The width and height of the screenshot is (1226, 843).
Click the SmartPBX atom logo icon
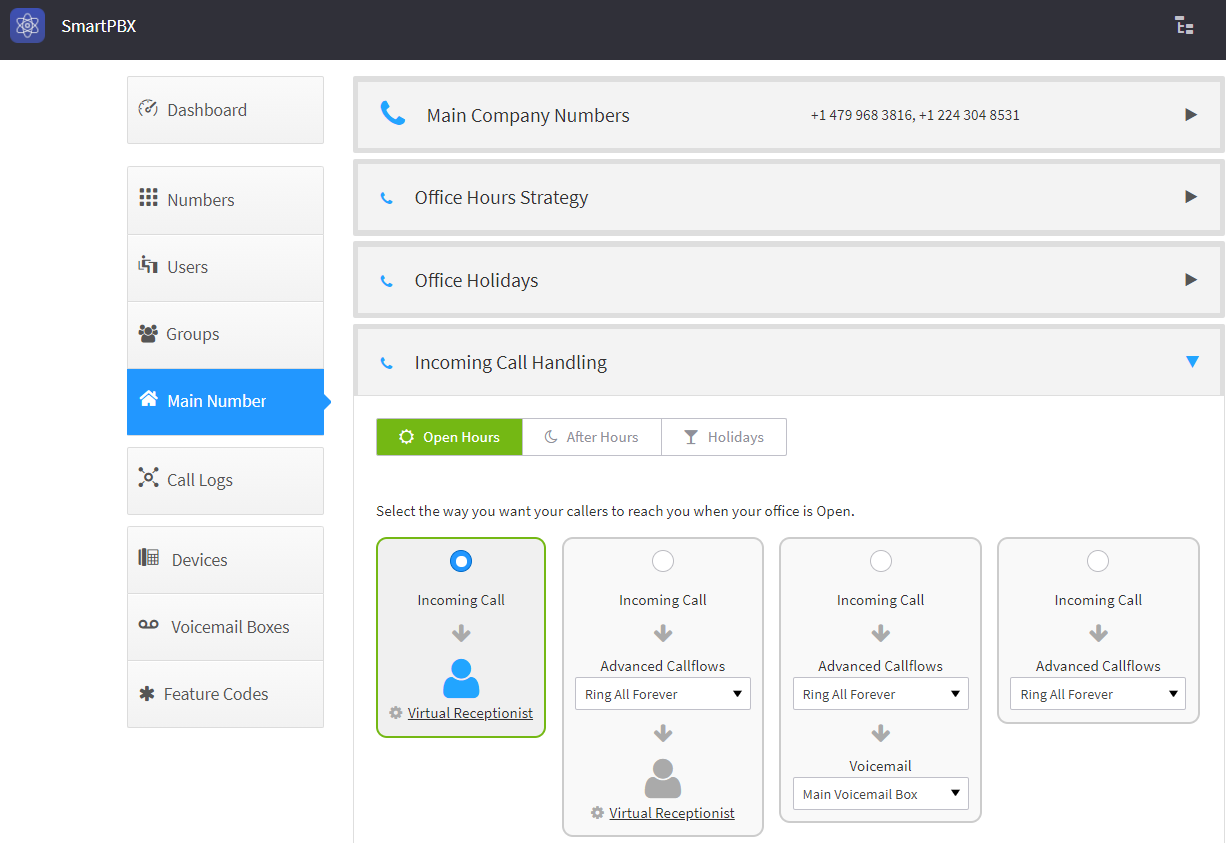pos(27,26)
